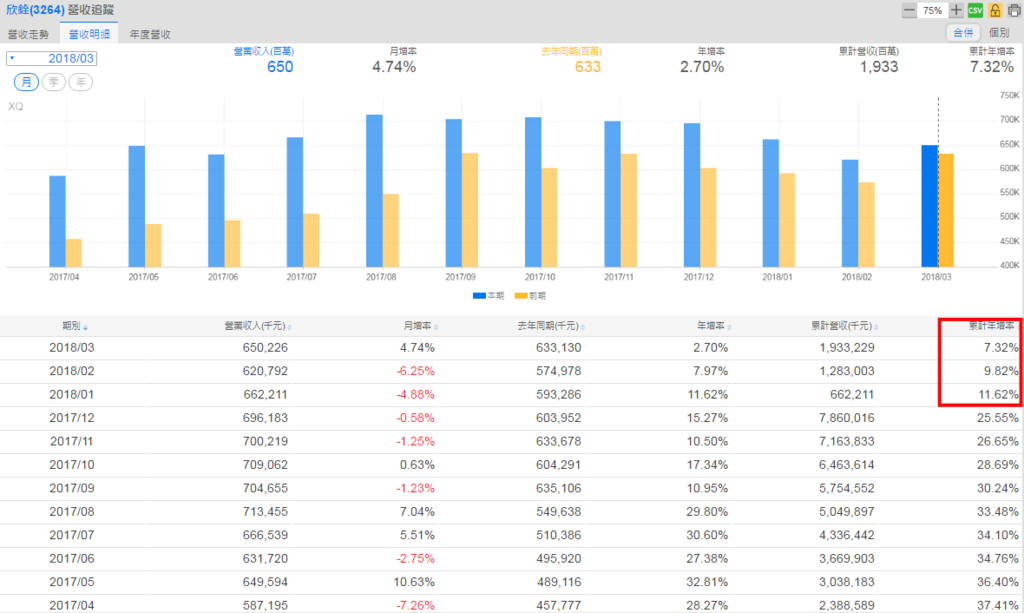Click the 650,226 revenue cell

[265, 348]
